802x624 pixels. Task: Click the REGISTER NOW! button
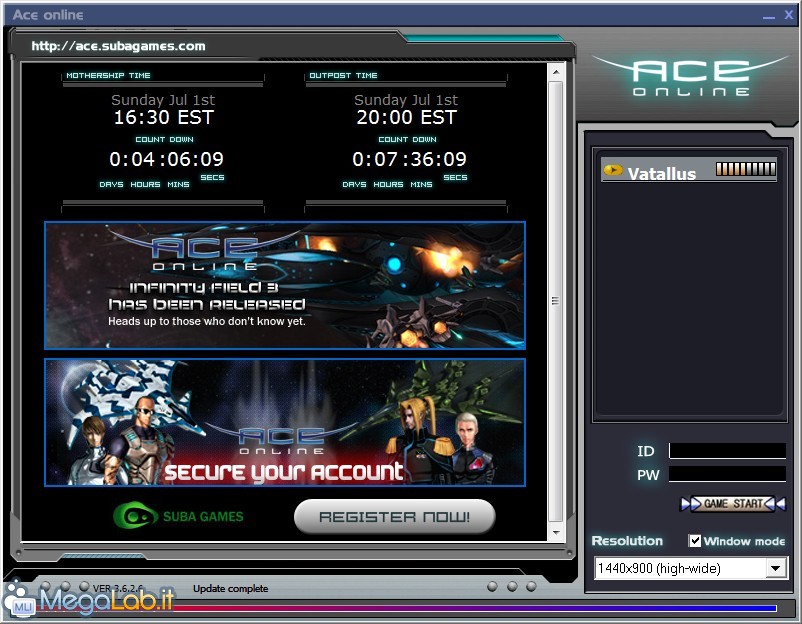point(394,517)
